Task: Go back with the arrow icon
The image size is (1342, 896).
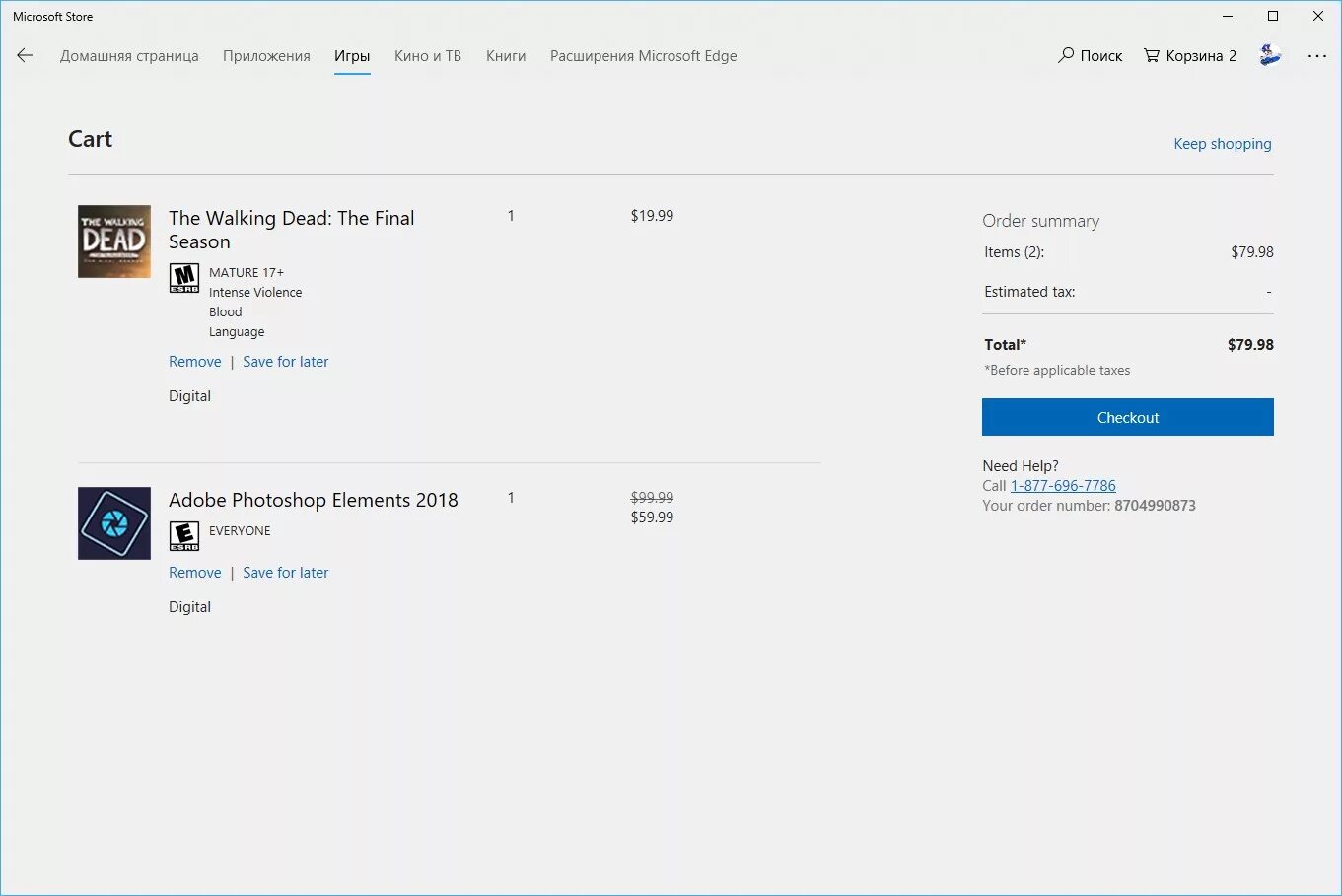Action: click(x=25, y=56)
